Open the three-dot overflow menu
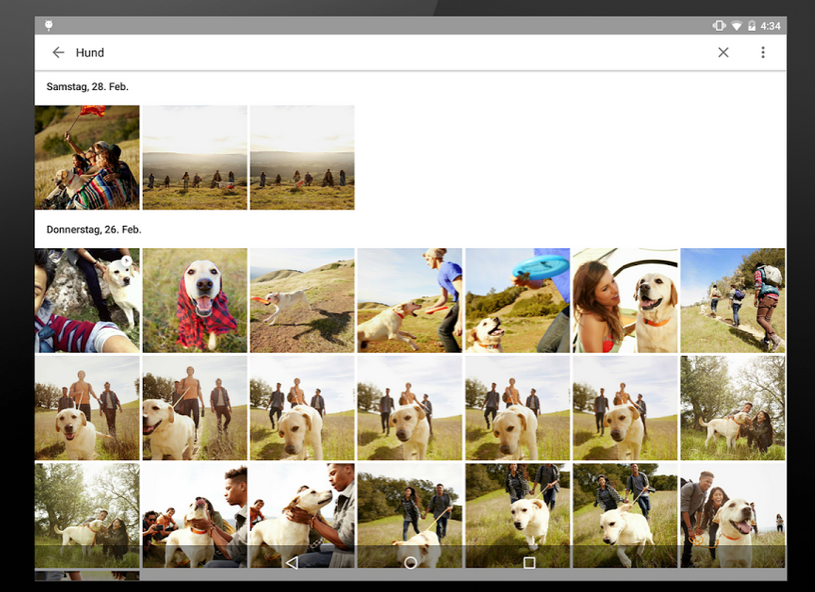Screen dimensions: 815x592 click(x=763, y=53)
